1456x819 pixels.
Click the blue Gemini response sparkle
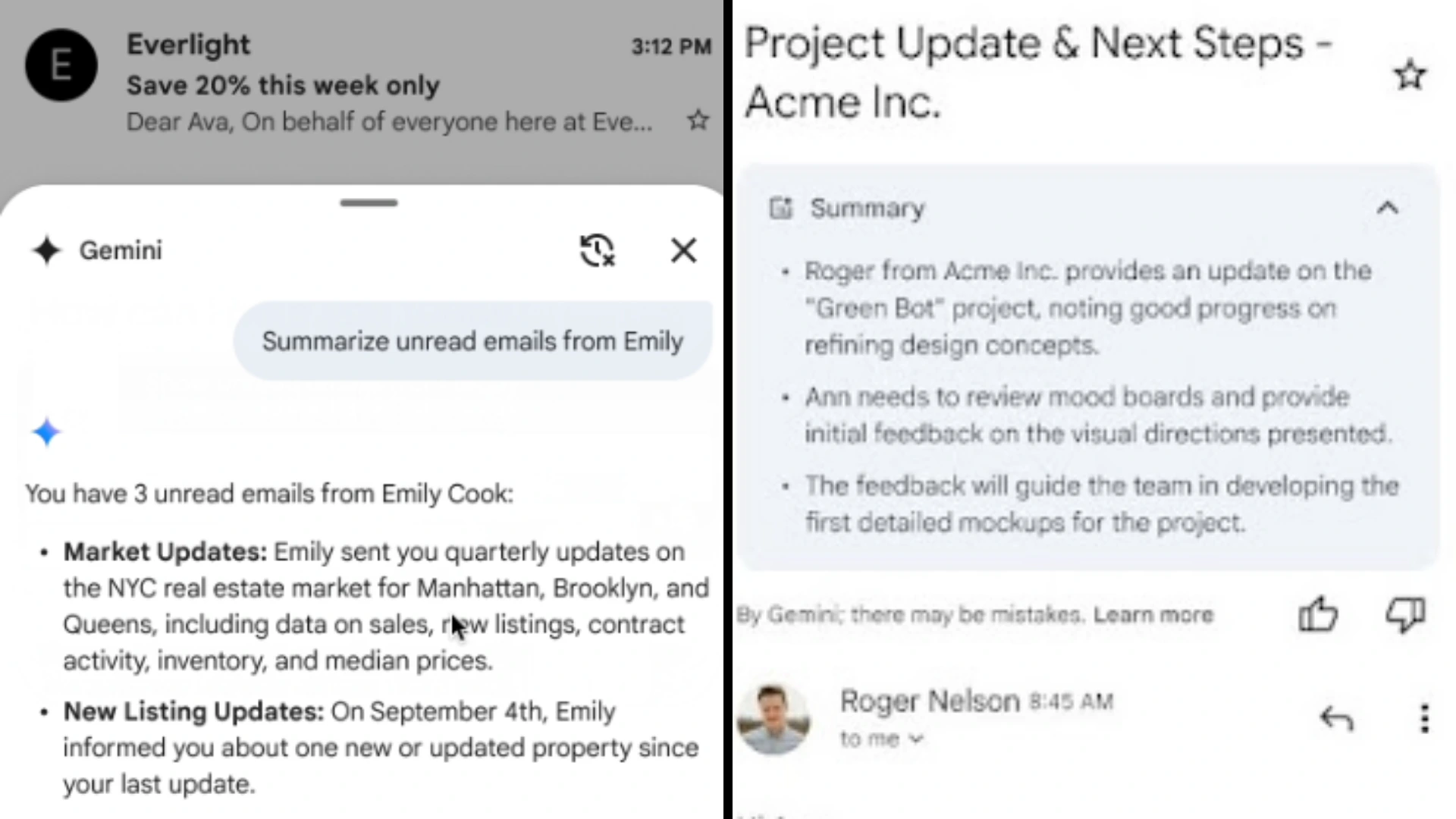(x=46, y=432)
